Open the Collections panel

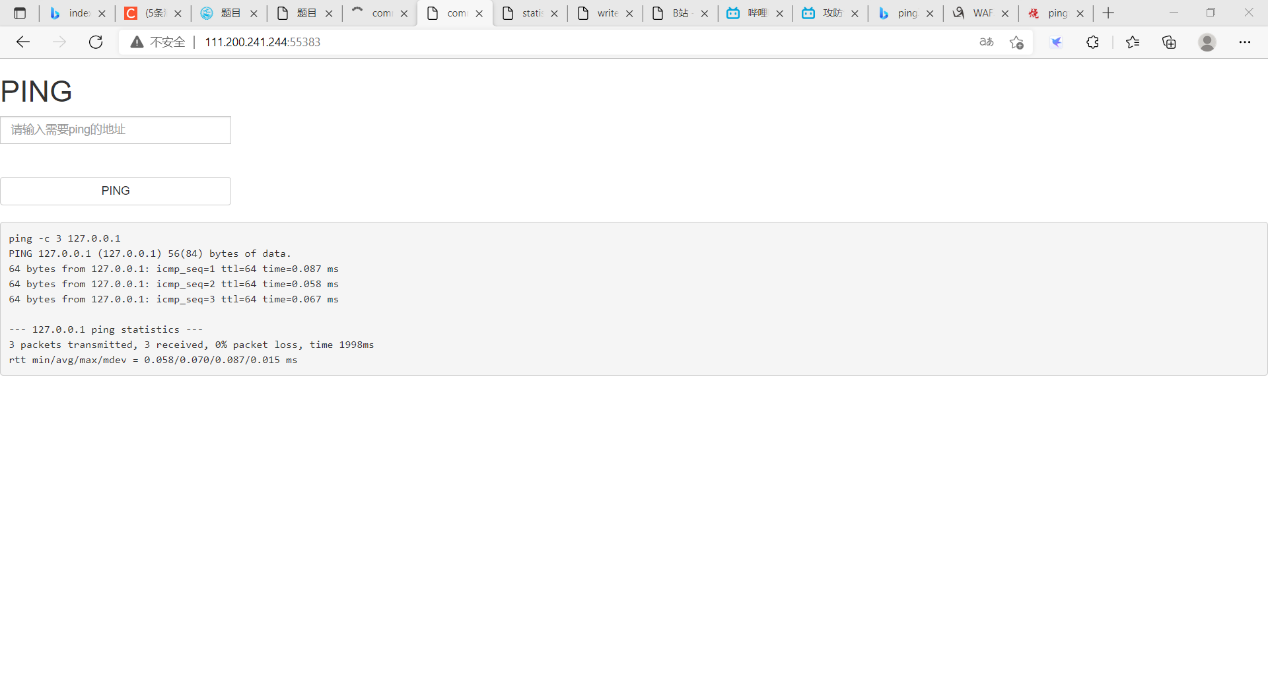(x=1169, y=42)
